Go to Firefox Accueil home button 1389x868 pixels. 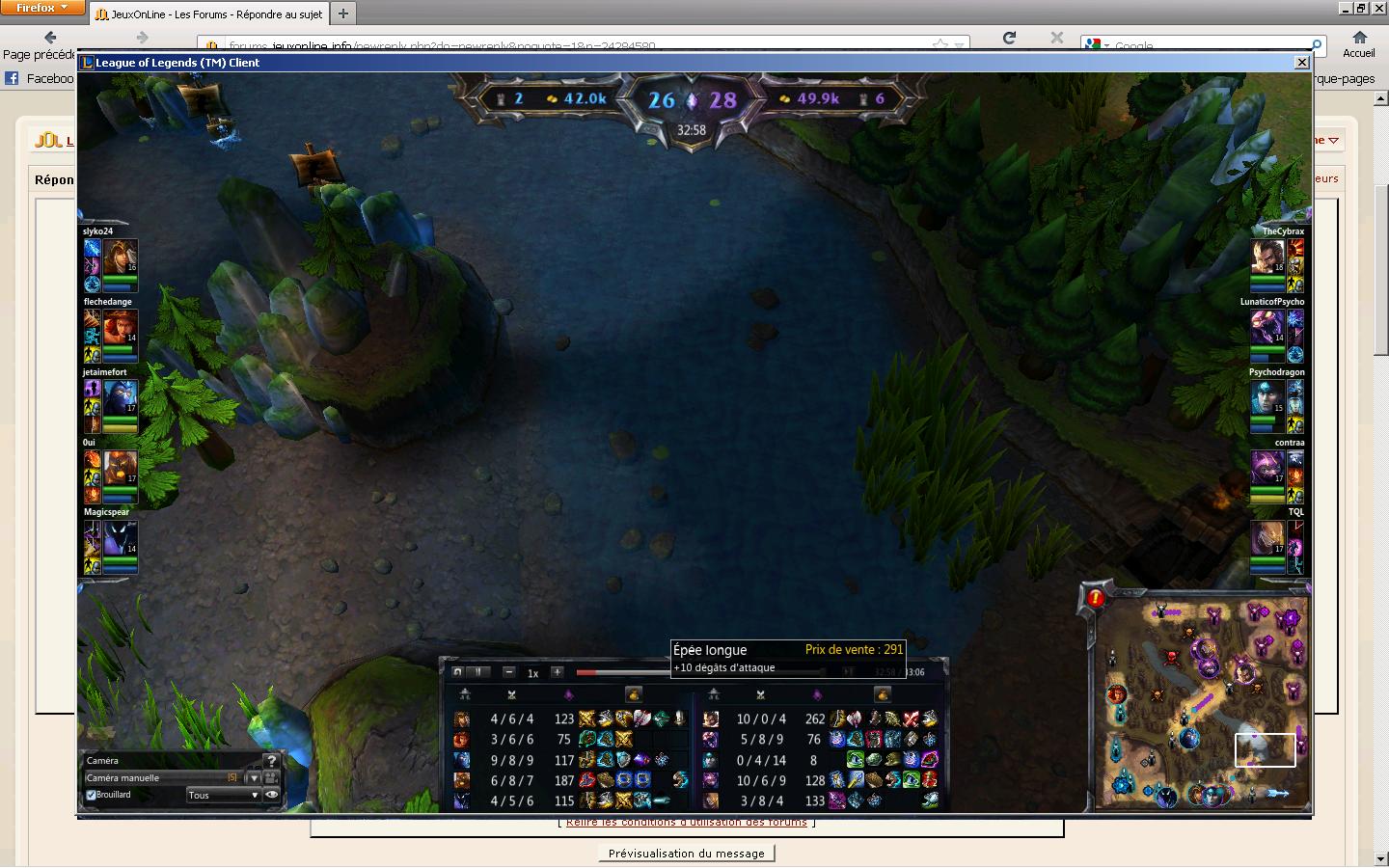click(1359, 44)
